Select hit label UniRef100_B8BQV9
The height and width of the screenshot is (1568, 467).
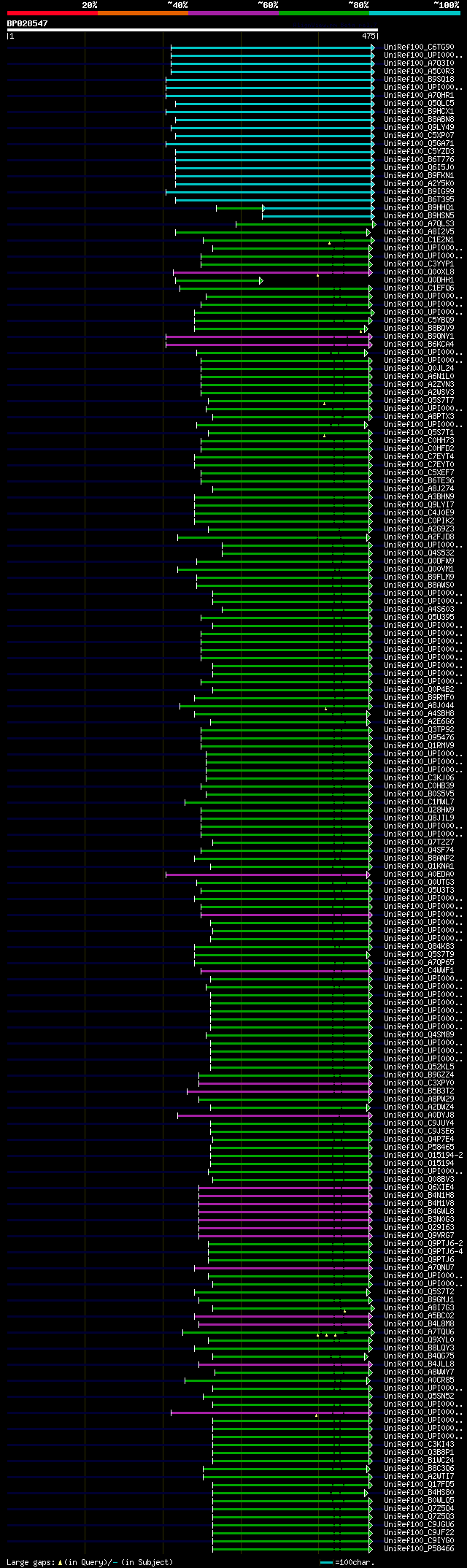(x=419, y=328)
